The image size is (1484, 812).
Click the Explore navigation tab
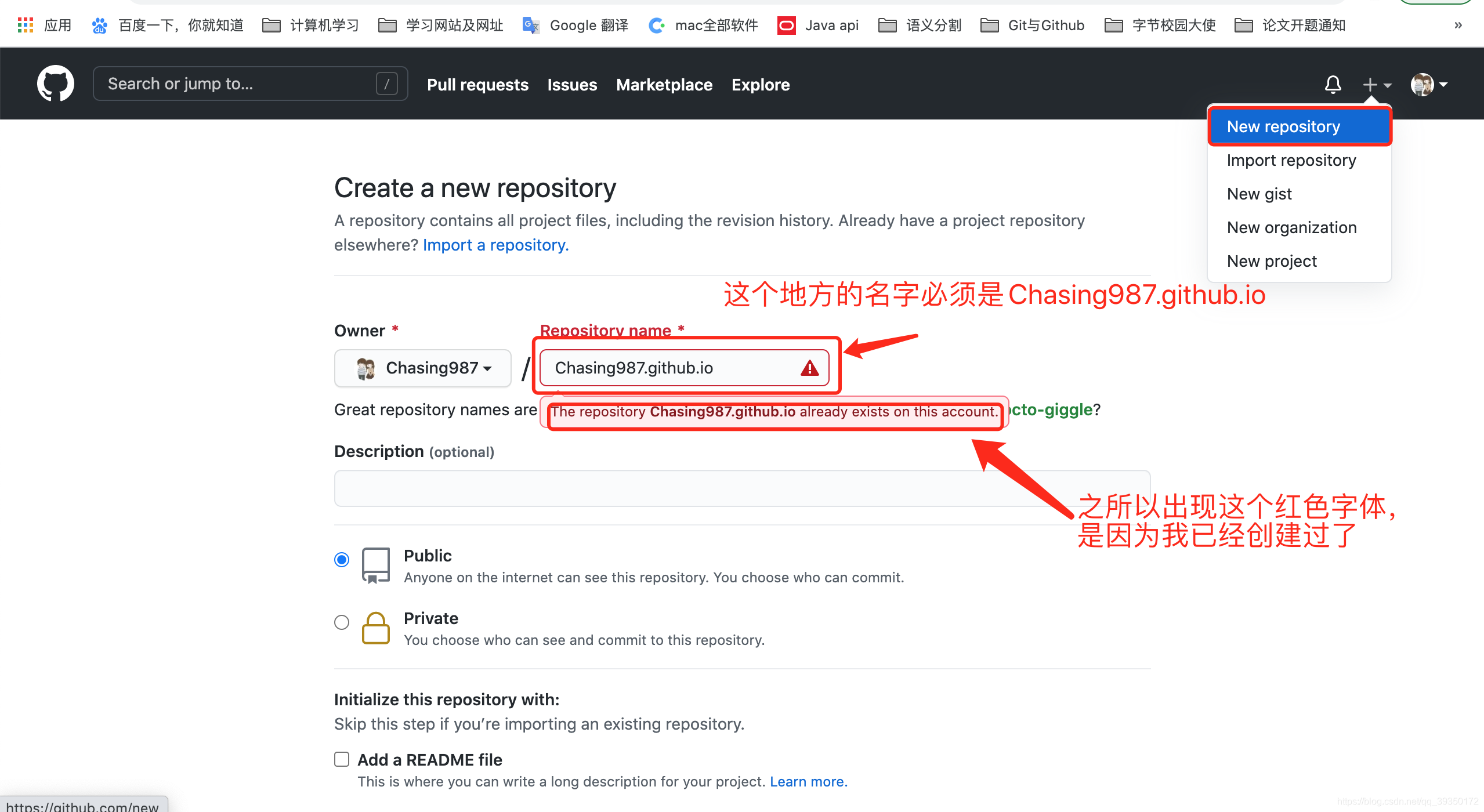tap(762, 84)
